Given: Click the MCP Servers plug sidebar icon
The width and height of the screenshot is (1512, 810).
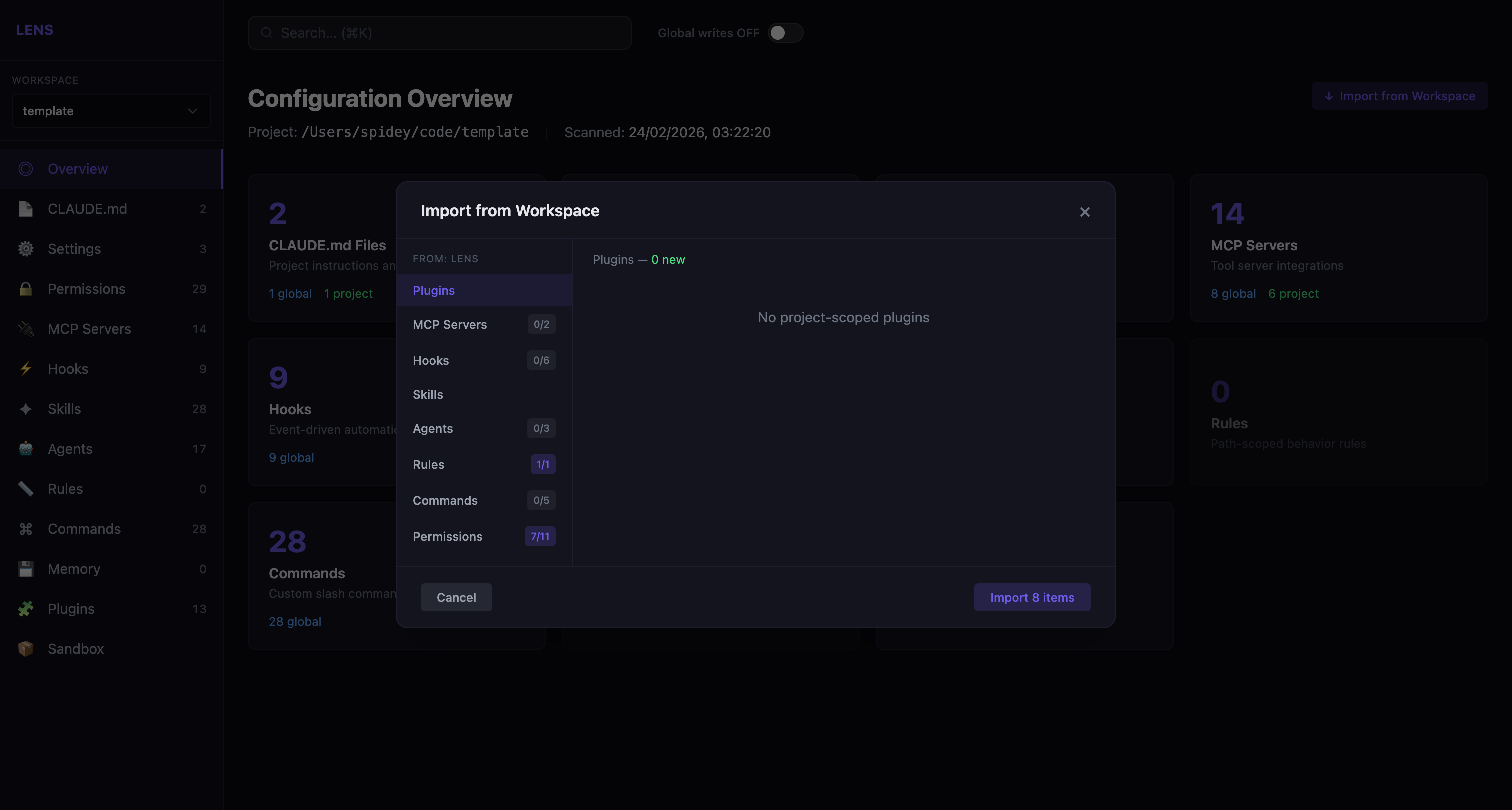Looking at the screenshot, I should click(x=26, y=329).
